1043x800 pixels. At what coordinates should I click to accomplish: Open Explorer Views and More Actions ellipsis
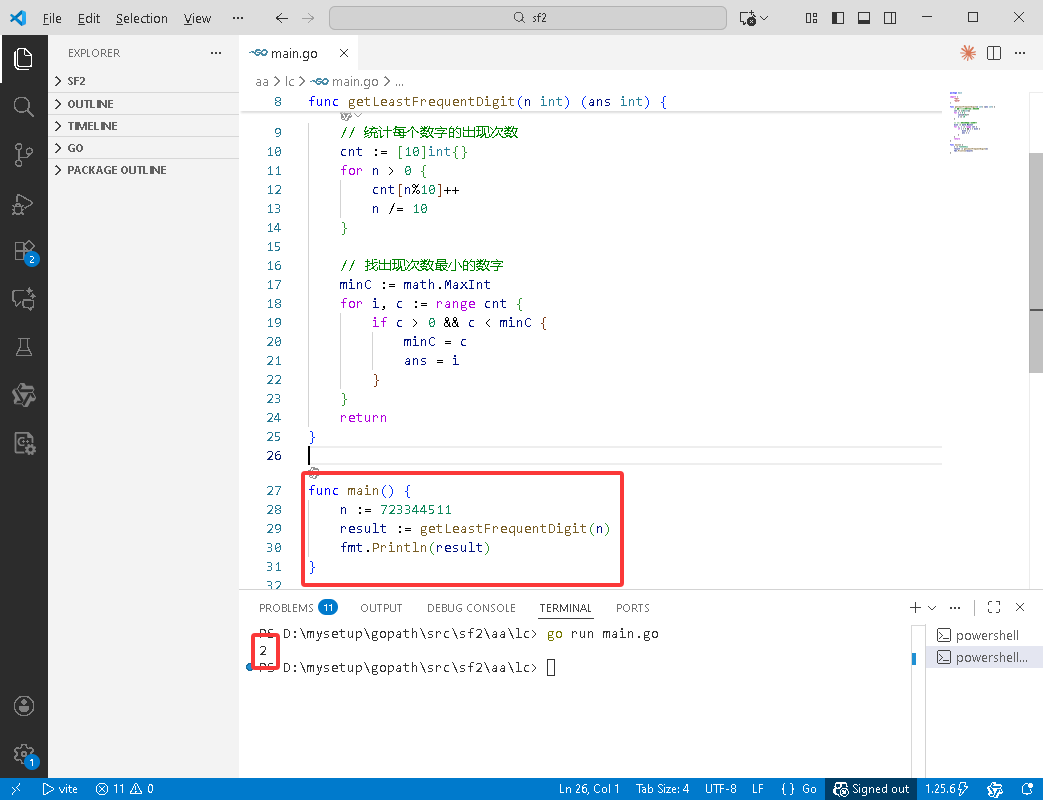click(x=216, y=53)
